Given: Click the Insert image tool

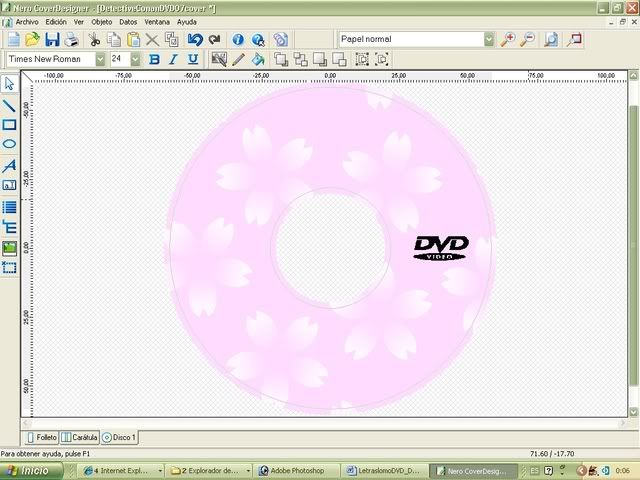Looking at the screenshot, I should pos(10,247).
